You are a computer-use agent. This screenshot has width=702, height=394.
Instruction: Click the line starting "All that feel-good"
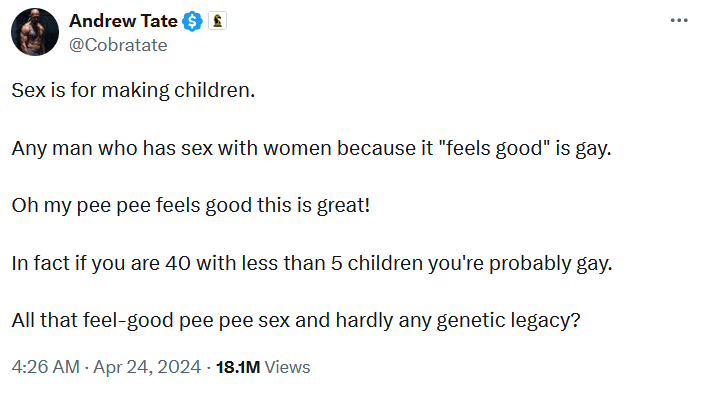pos(296,321)
